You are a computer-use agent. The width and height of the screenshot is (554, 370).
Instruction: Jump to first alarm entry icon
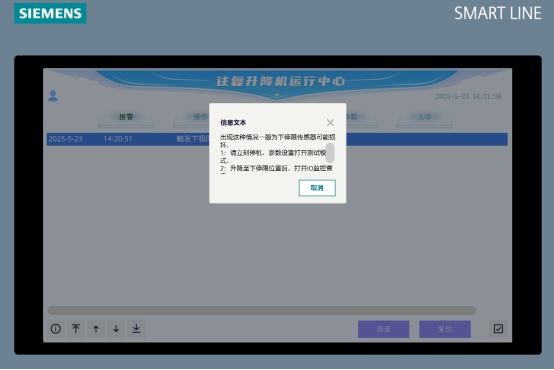click(x=76, y=329)
